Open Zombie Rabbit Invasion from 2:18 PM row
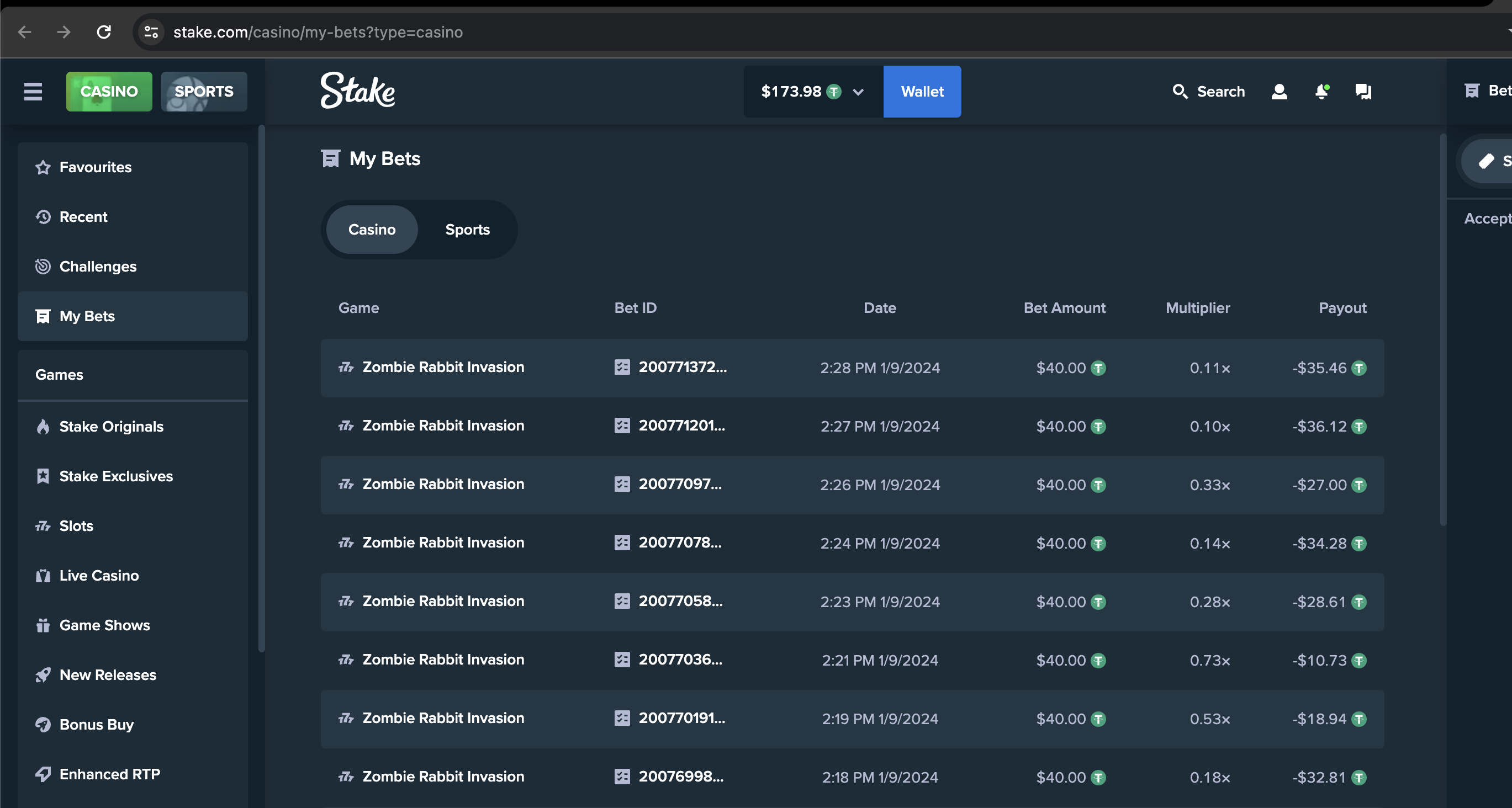 point(443,777)
